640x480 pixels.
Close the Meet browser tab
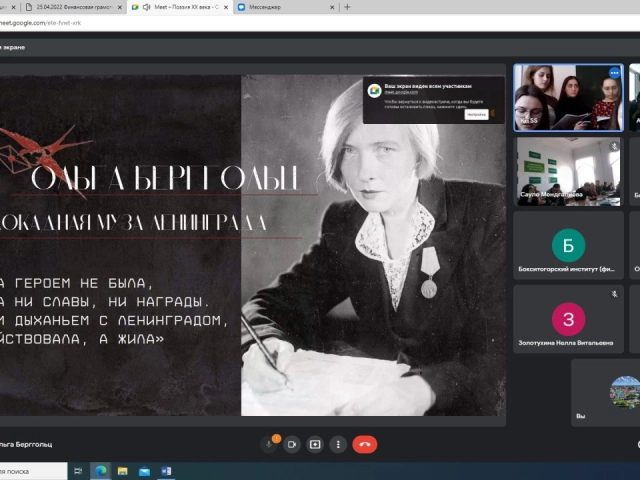[x=226, y=7]
